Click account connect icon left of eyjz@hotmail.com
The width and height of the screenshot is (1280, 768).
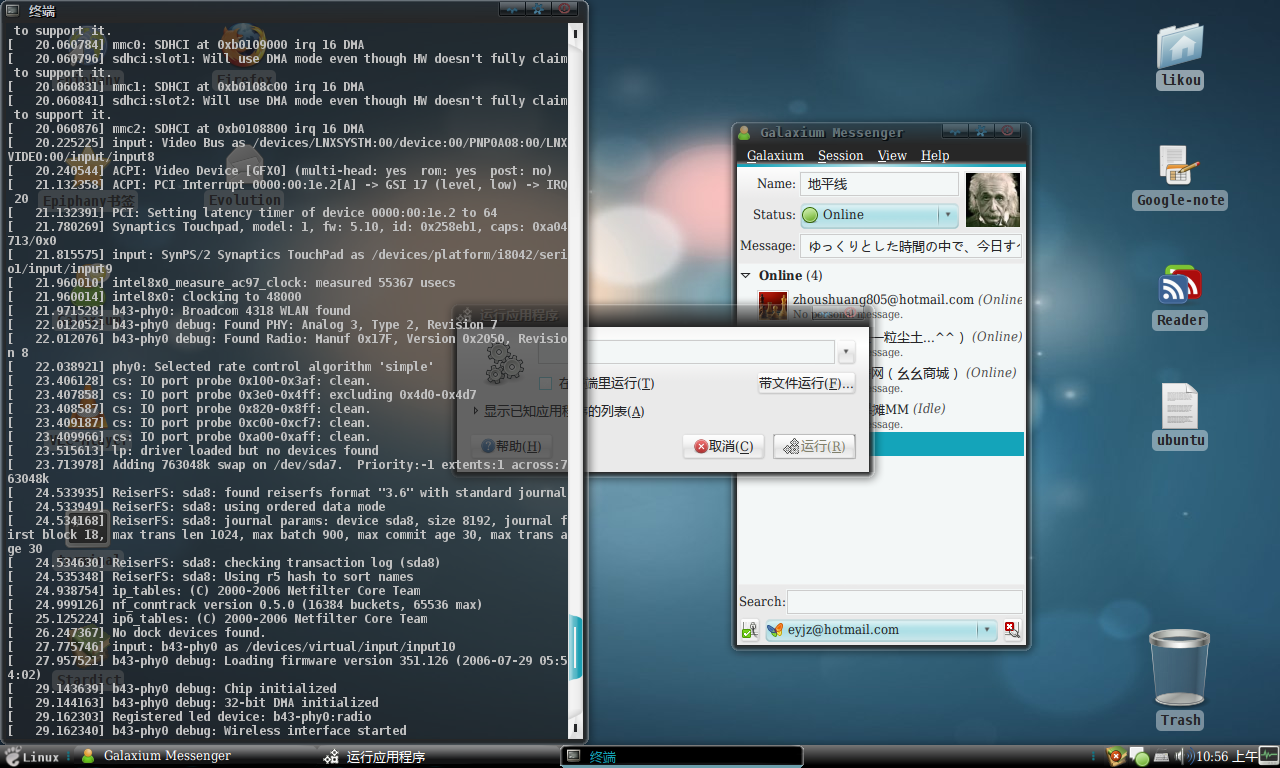[x=749, y=630]
